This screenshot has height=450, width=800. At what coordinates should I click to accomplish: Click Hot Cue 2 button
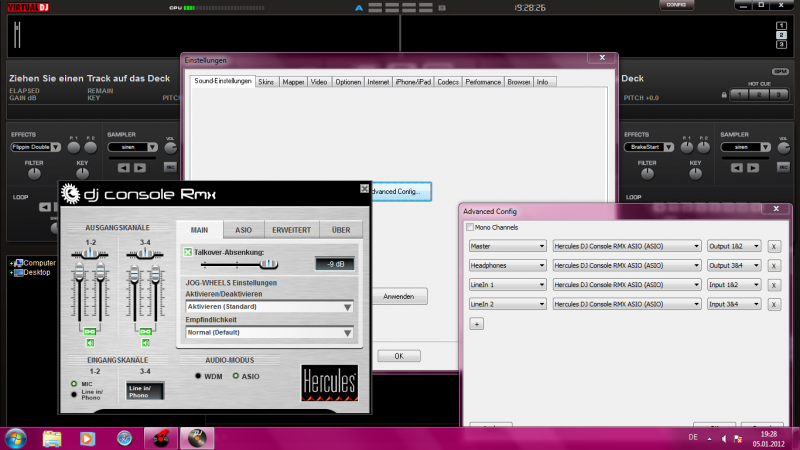point(759,94)
